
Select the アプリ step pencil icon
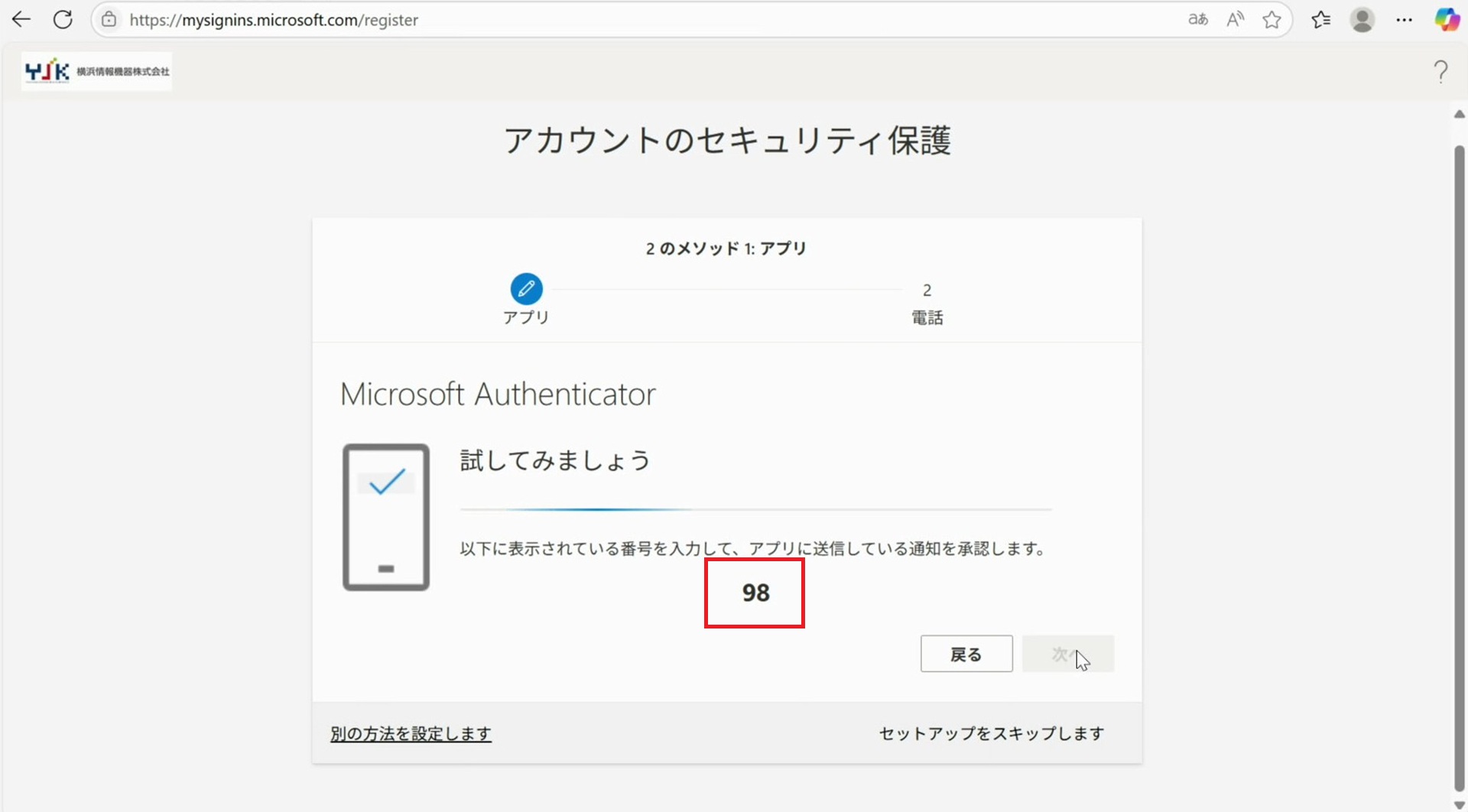[x=526, y=289]
